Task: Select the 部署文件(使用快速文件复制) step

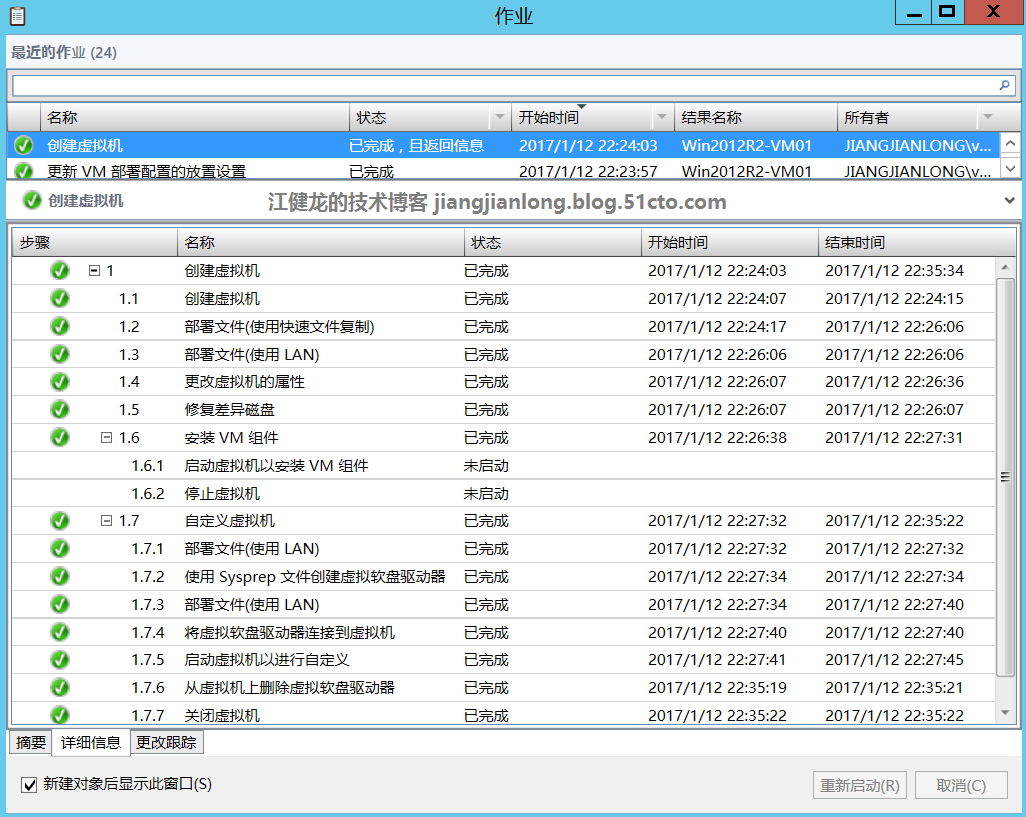Action: click(x=503, y=326)
